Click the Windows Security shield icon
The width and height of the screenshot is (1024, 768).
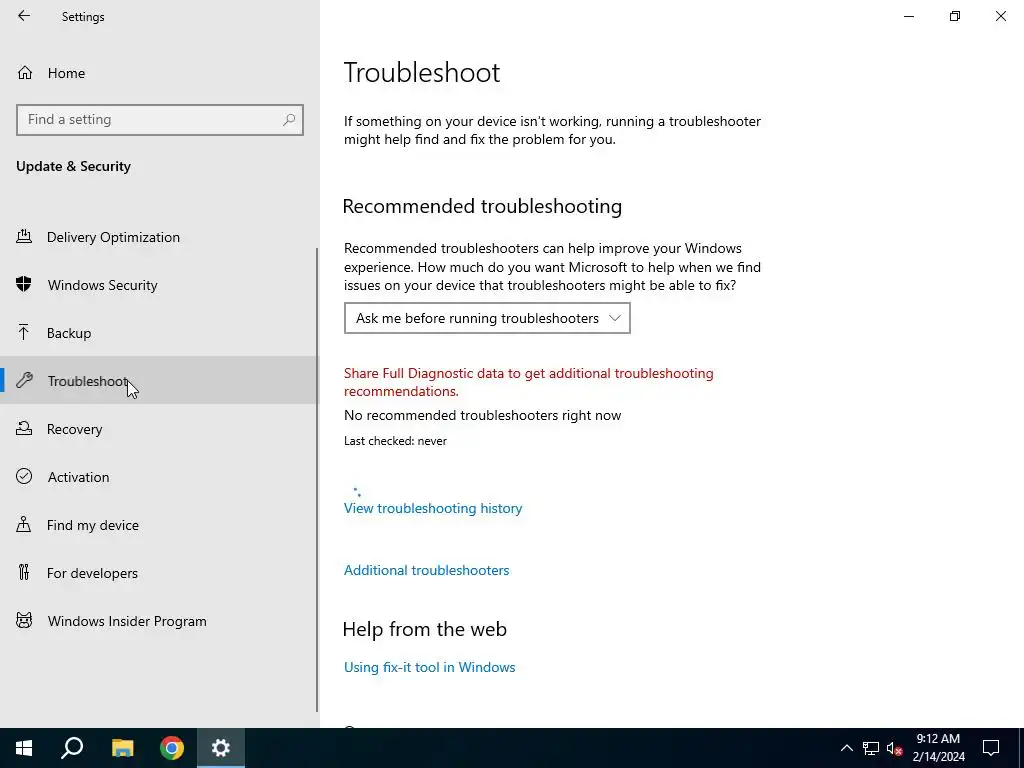(24, 284)
